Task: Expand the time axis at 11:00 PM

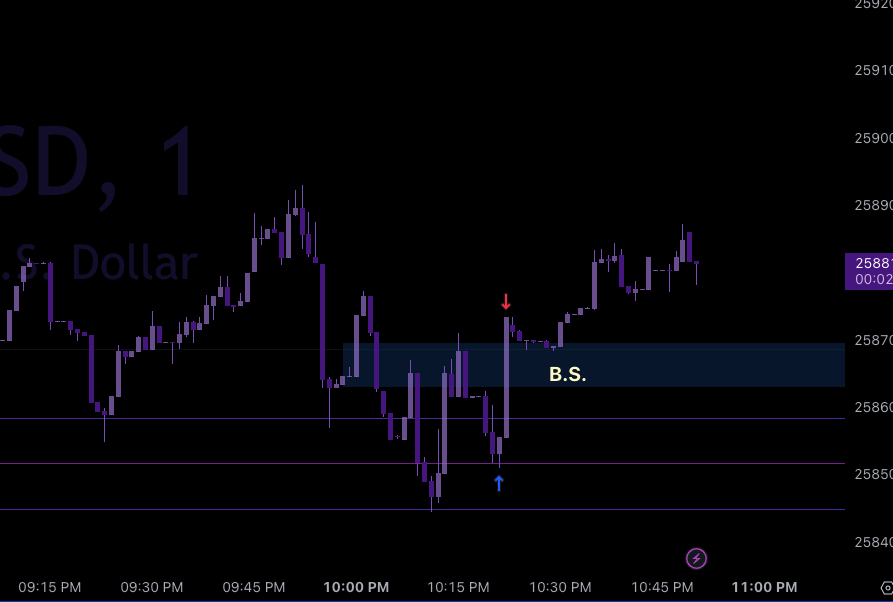Action: (x=763, y=587)
